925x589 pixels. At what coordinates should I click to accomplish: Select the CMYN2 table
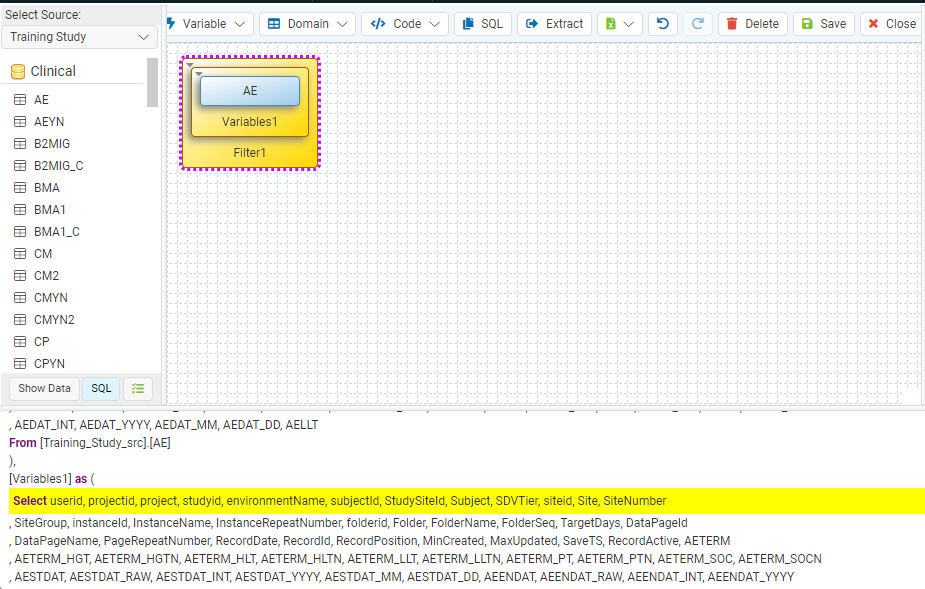(x=54, y=320)
